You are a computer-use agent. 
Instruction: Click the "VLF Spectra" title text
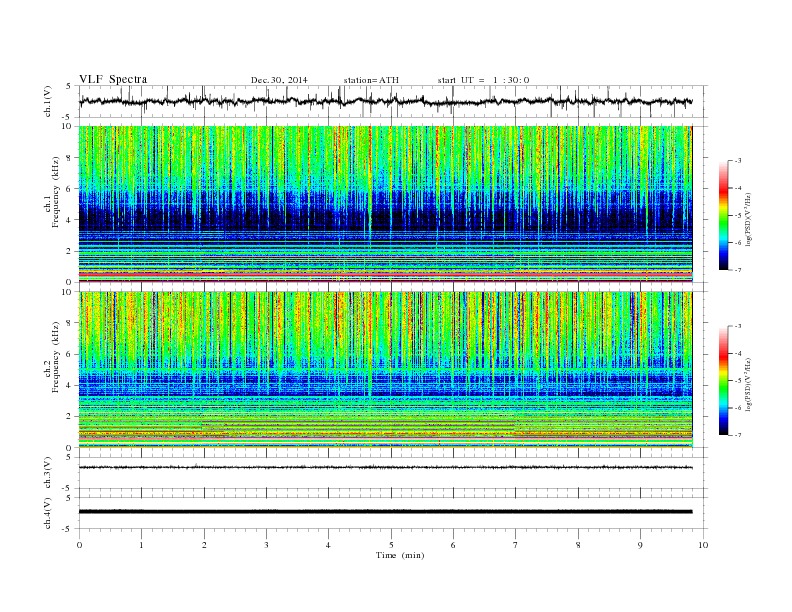[x=113, y=79]
